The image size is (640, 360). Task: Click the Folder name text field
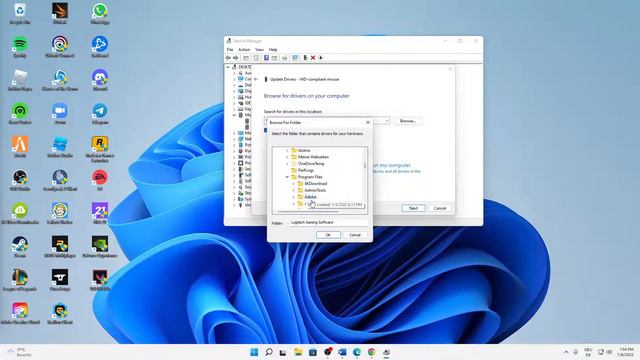click(x=328, y=222)
